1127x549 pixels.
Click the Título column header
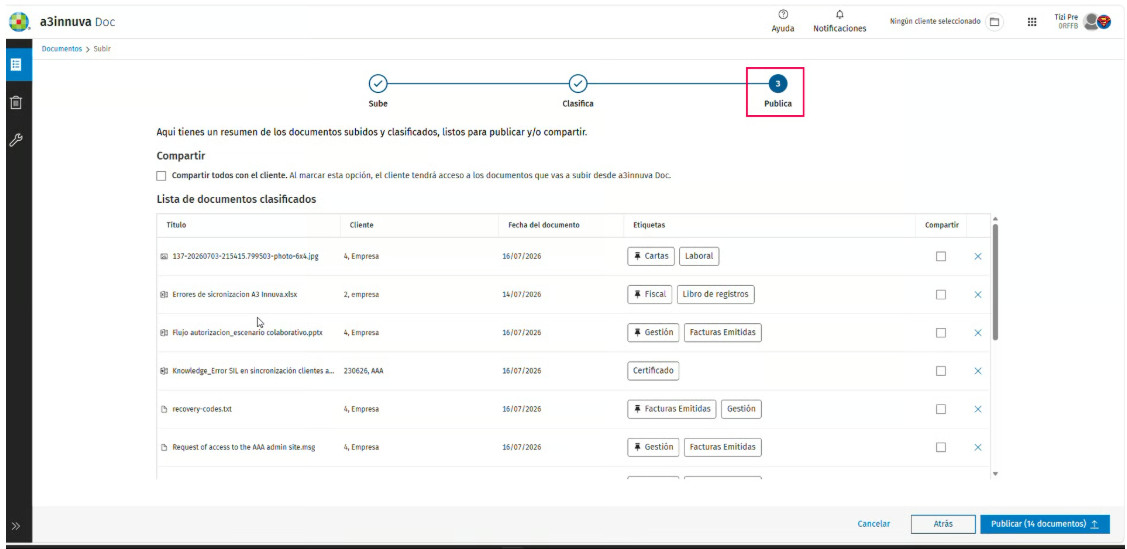point(176,225)
